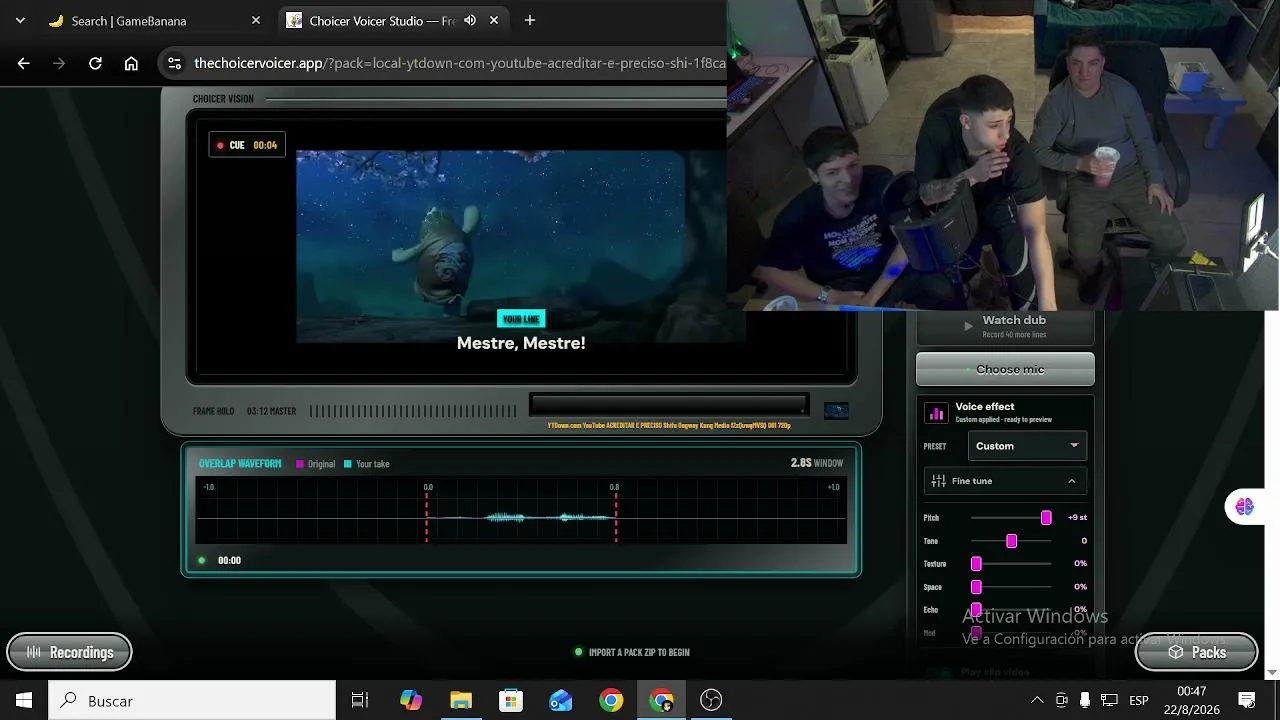Click the video thumbnail beside the master bar
1280x720 pixels.
(836, 410)
